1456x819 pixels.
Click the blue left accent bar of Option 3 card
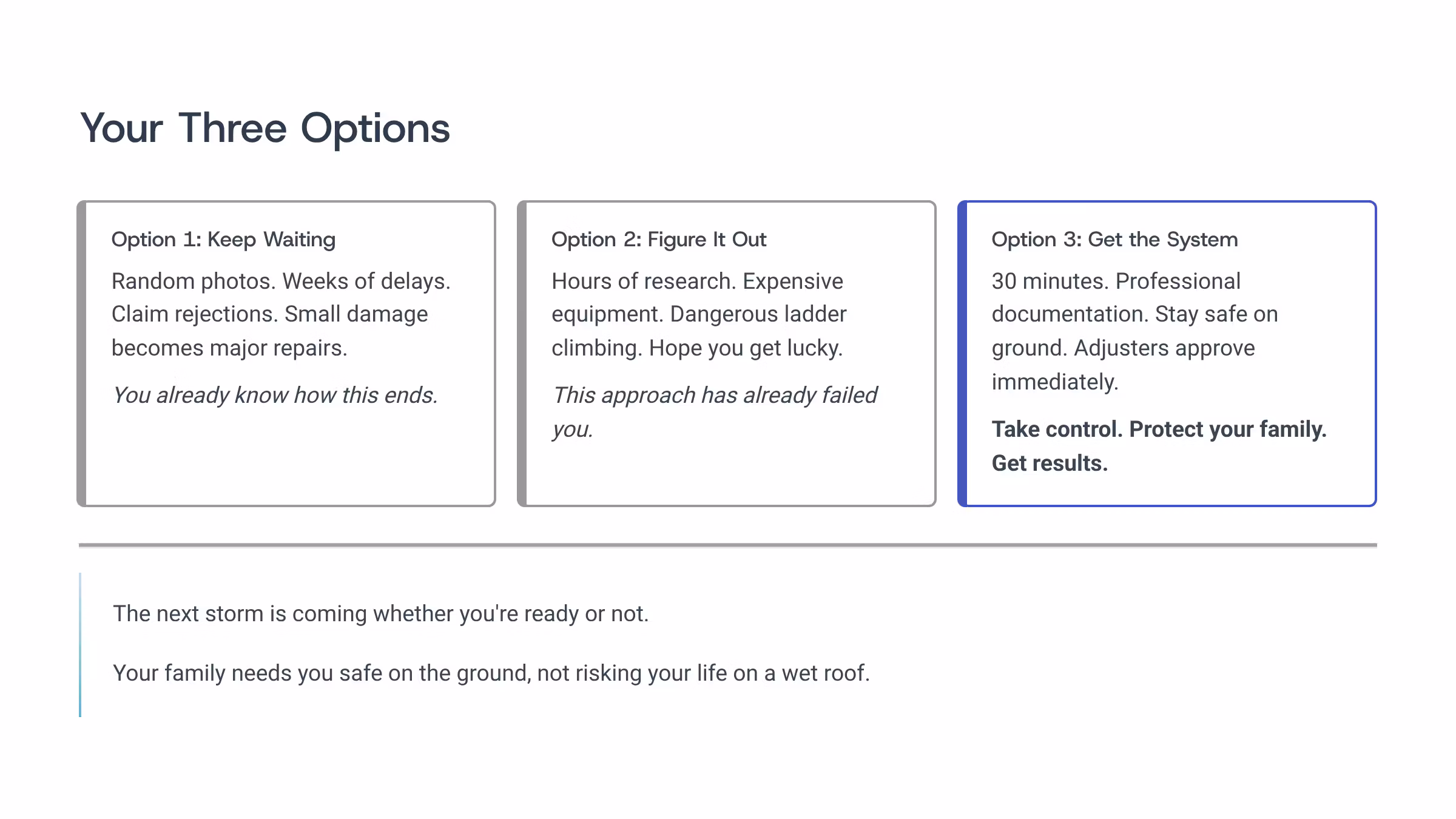coord(962,354)
